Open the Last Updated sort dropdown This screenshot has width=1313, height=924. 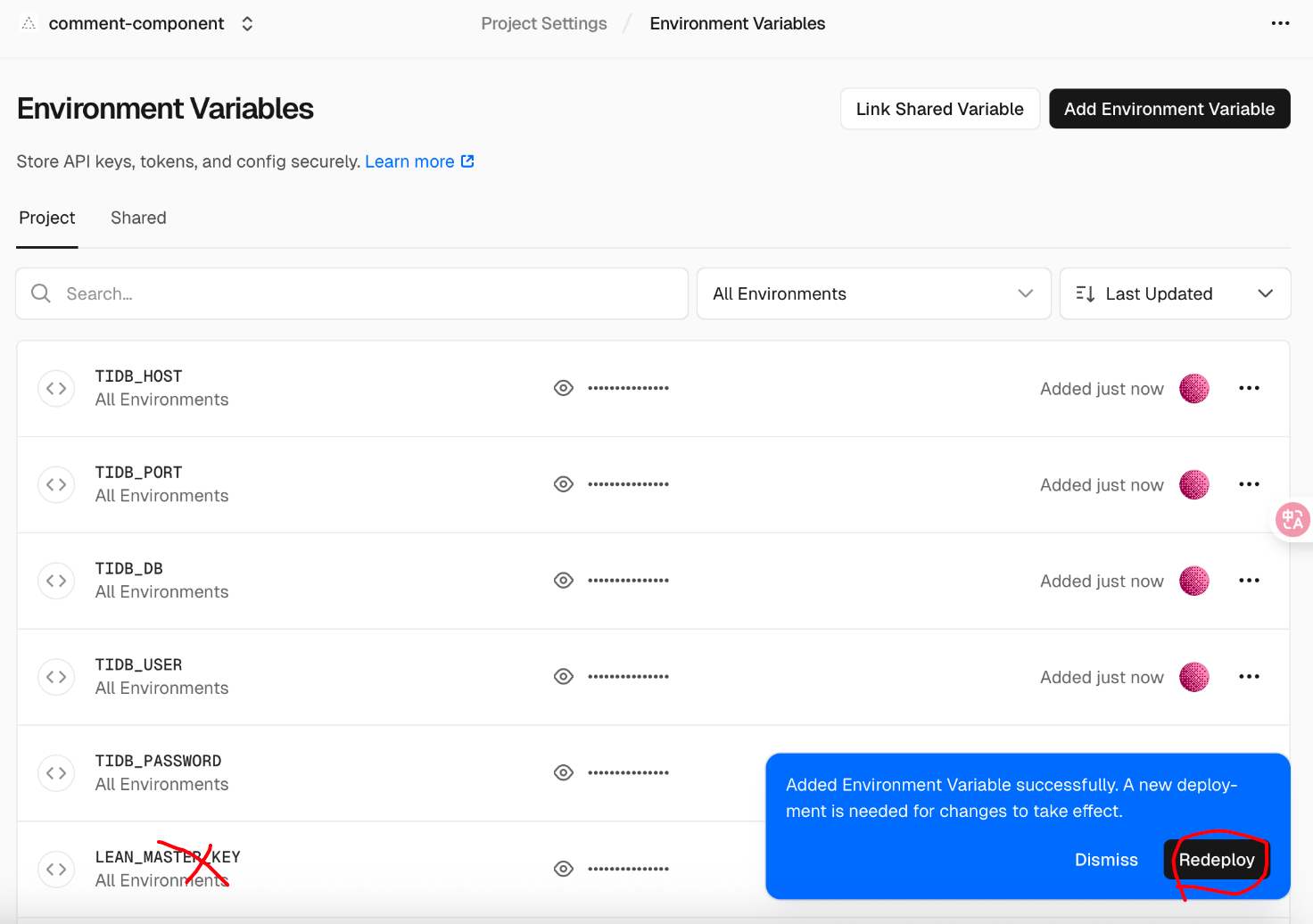(1174, 293)
